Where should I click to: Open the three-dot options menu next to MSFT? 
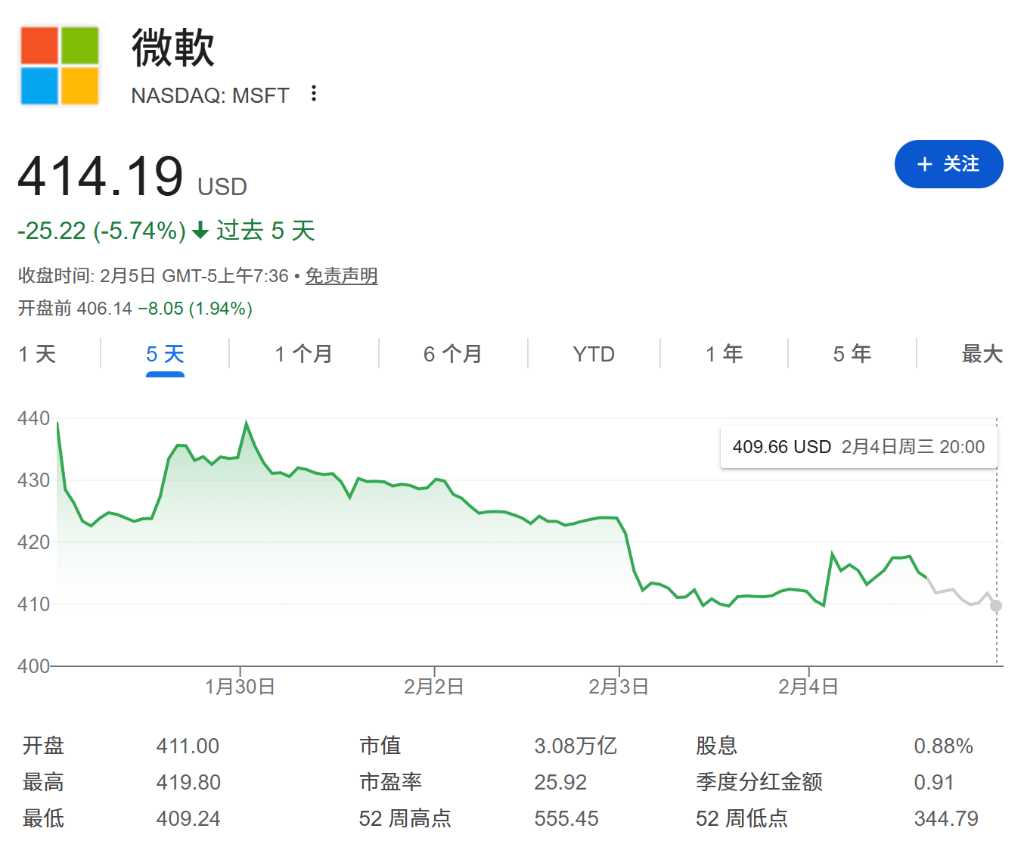point(313,92)
